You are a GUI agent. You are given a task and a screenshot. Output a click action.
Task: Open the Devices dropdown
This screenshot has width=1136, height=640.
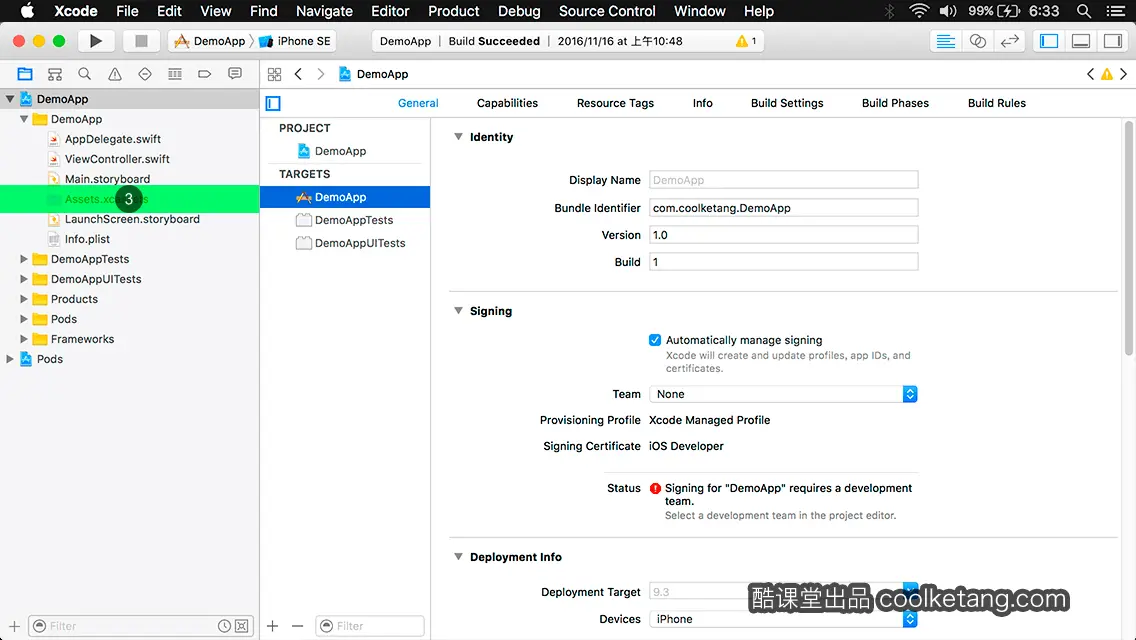tap(783, 619)
